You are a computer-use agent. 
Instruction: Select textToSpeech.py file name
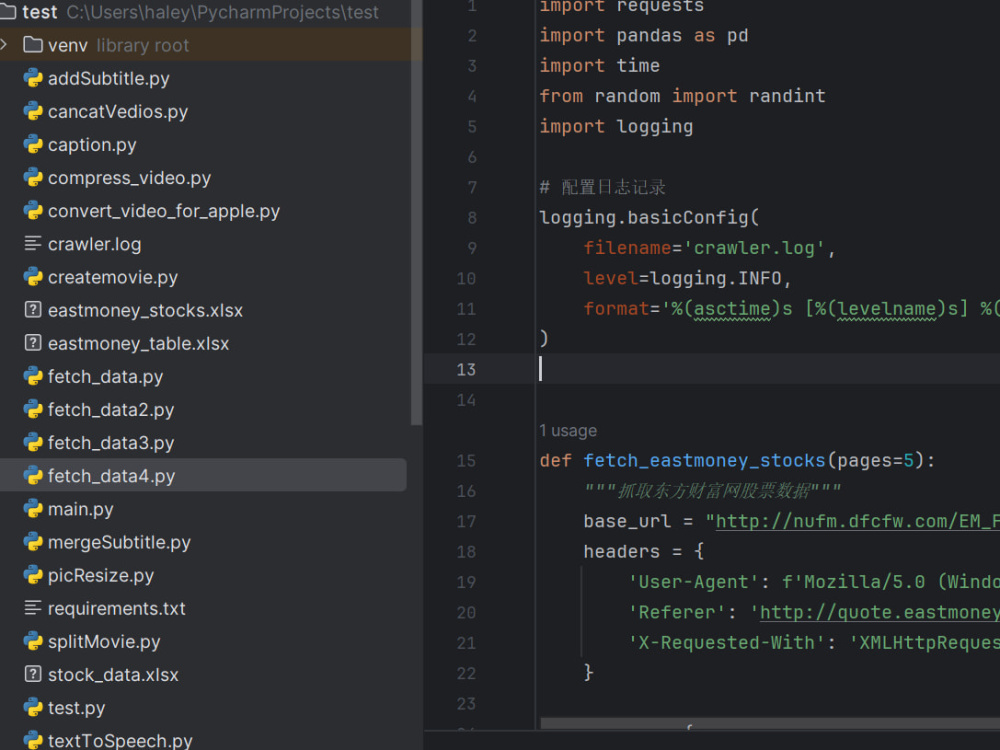pos(120,740)
